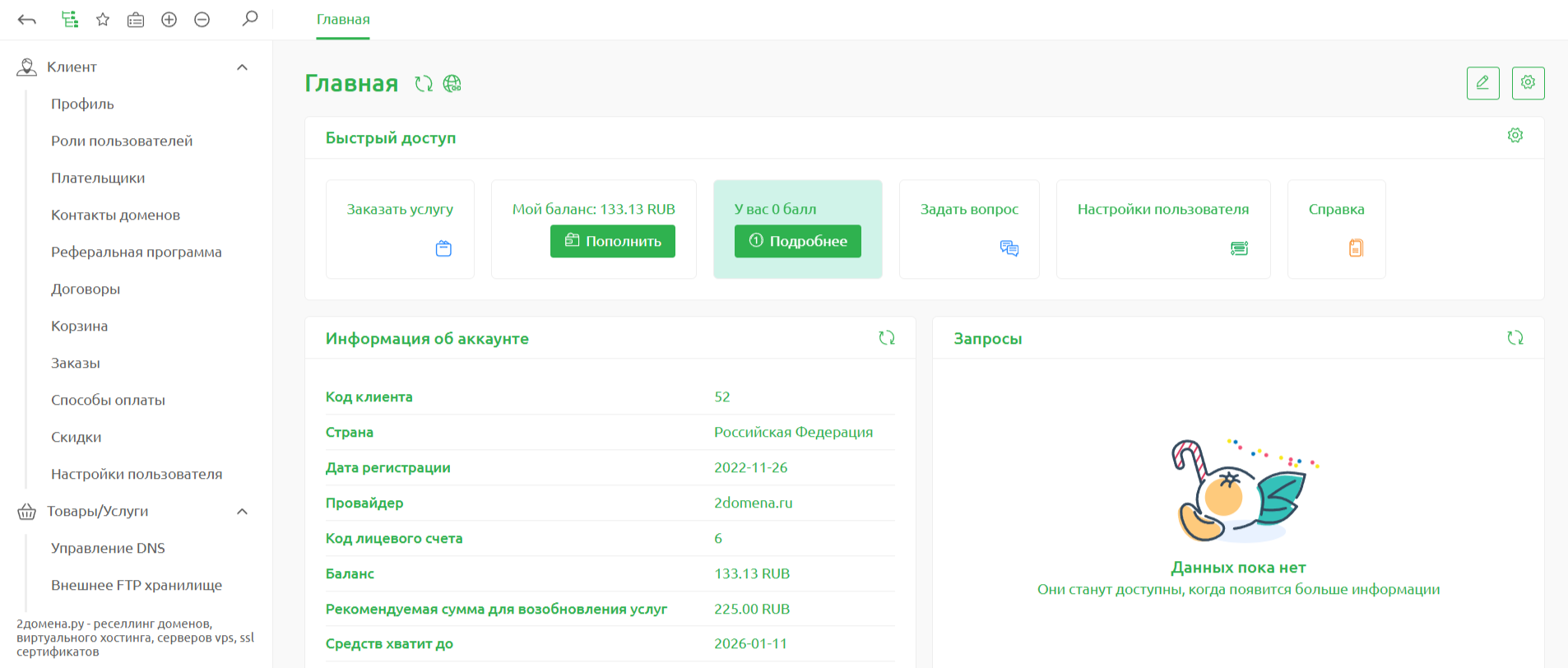1568x668 pixels.
Task: Click the globe icon beside the Главная heading
Action: [452, 84]
